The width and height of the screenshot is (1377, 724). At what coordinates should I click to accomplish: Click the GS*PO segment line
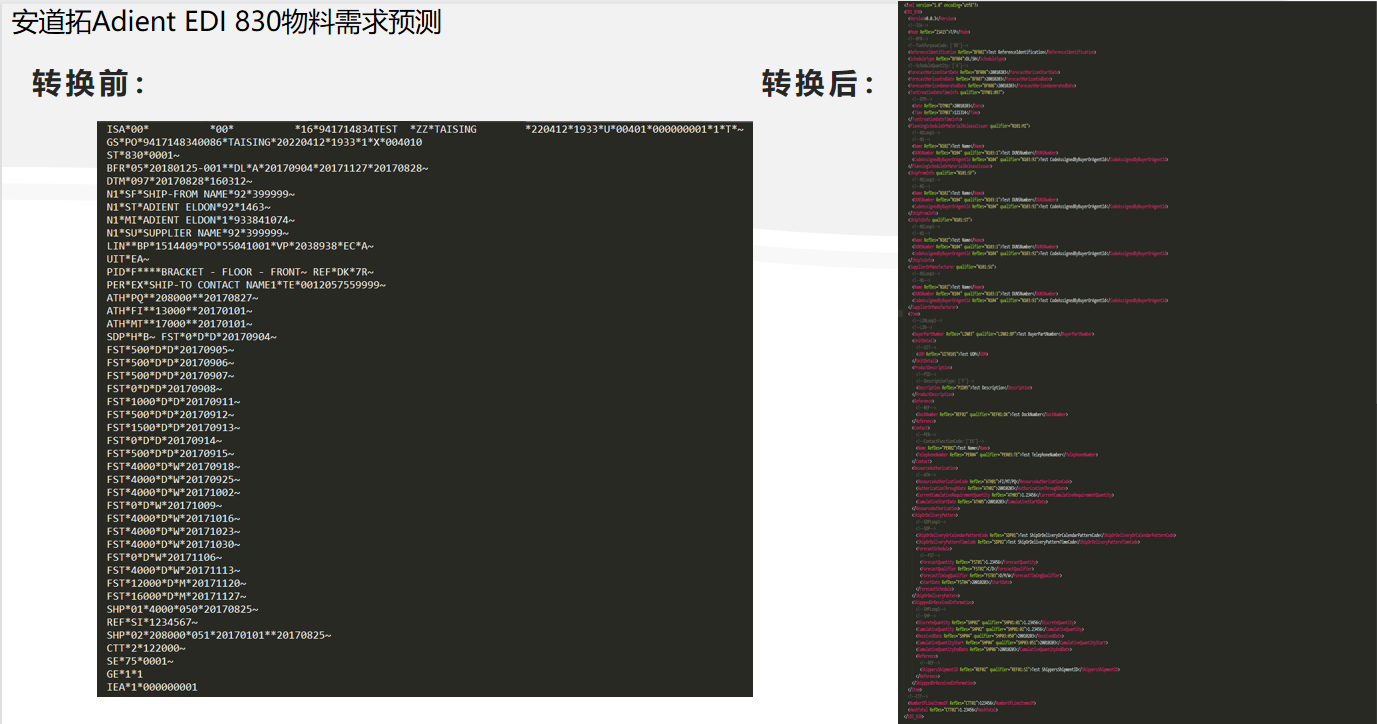point(264,142)
